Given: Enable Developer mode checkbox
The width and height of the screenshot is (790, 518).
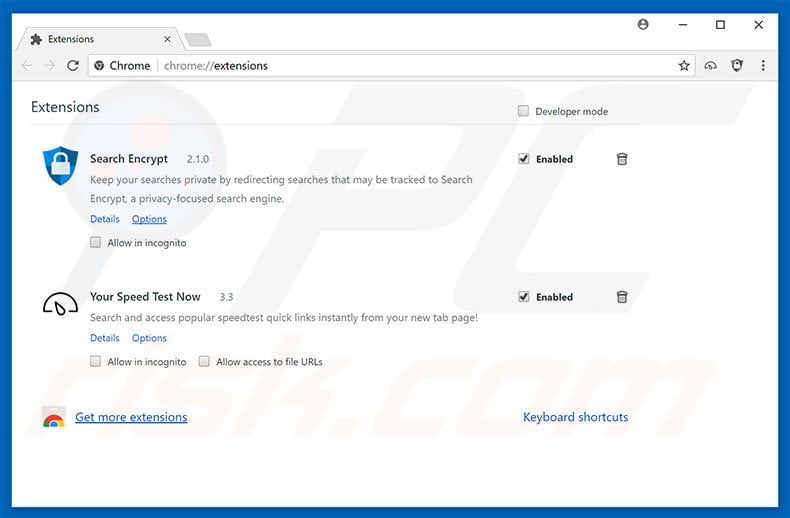Looking at the screenshot, I should [x=523, y=111].
